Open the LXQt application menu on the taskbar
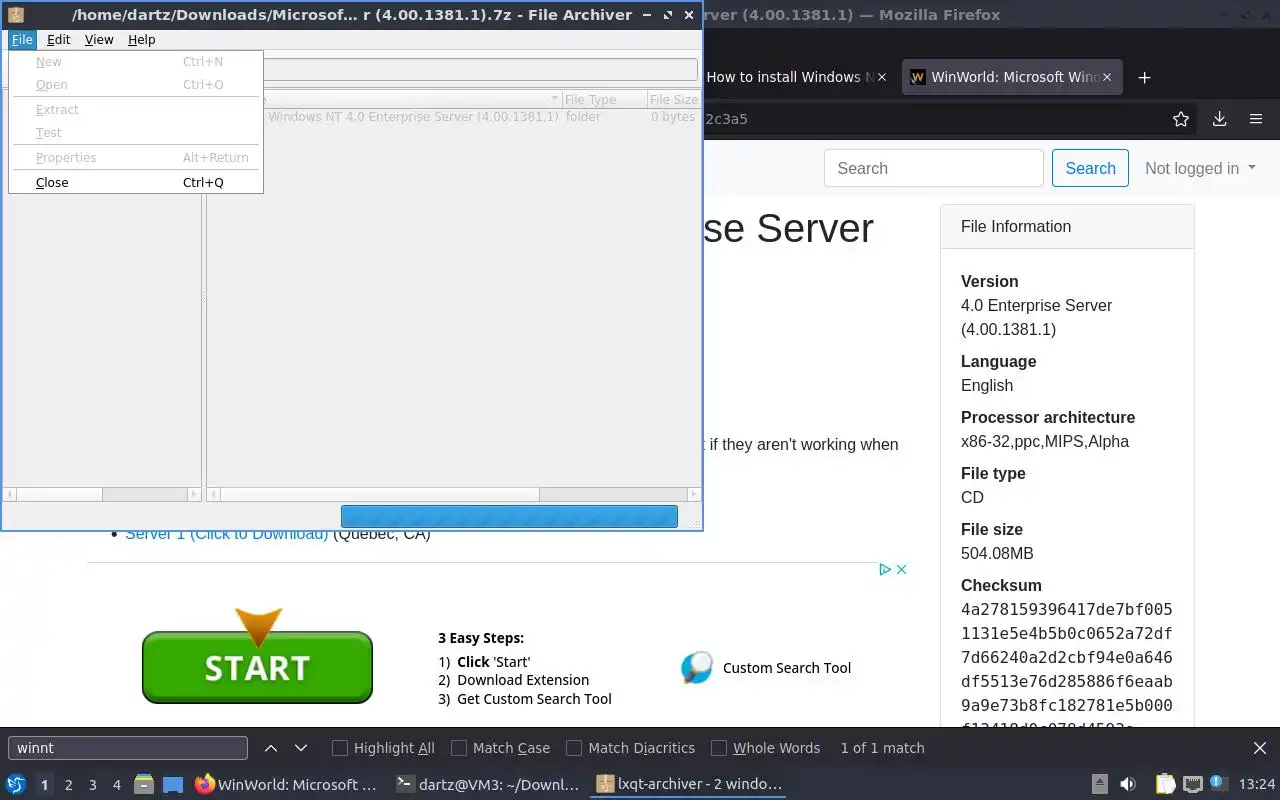The width and height of the screenshot is (1280, 800). pyautogui.click(x=16, y=784)
